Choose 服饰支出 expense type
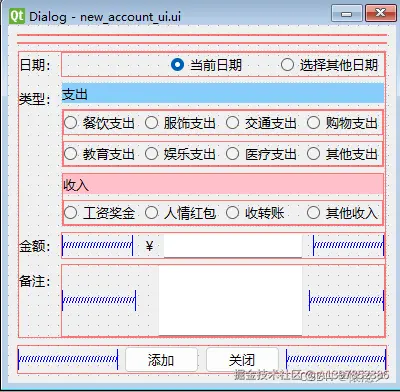The image size is (400, 392). [x=180, y=123]
